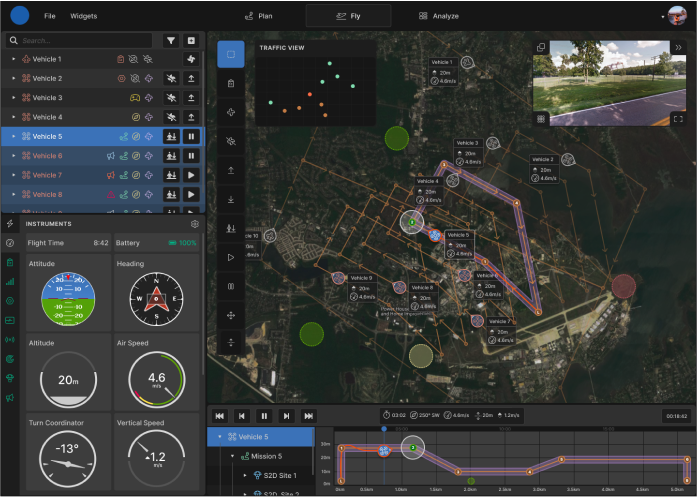697x497 pixels.
Task: Click the blue timeline playhead marker
Action: [x=384, y=429]
